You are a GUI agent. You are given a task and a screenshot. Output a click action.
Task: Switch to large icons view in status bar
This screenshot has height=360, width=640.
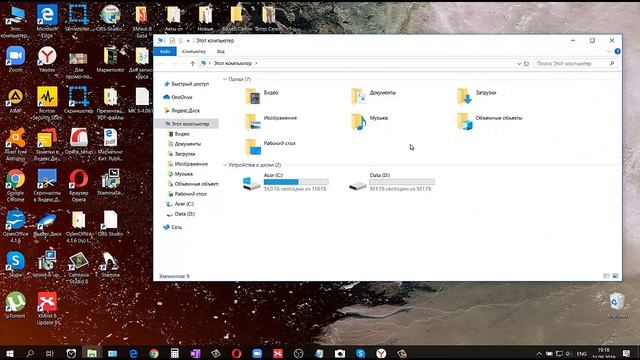click(616, 276)
